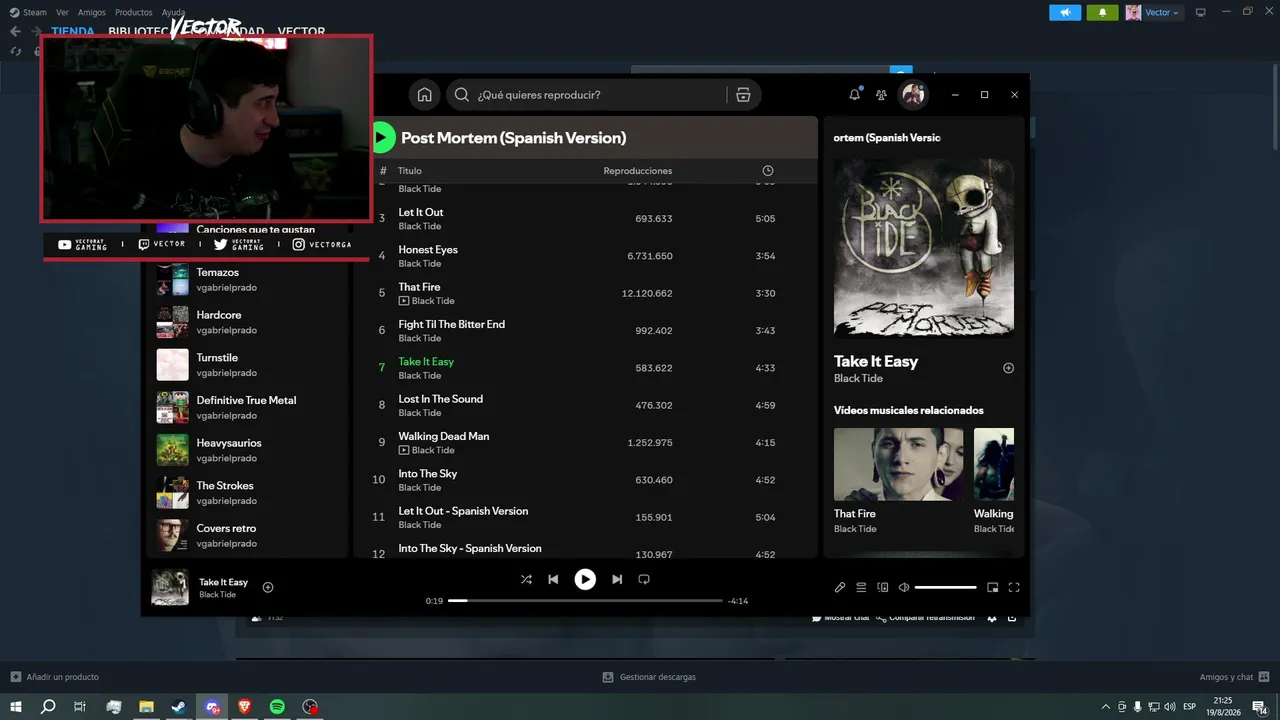Search icon in Spotify search bar
Image resolution: width=1280 pixels, height=720 pixels.
point(462,95)
